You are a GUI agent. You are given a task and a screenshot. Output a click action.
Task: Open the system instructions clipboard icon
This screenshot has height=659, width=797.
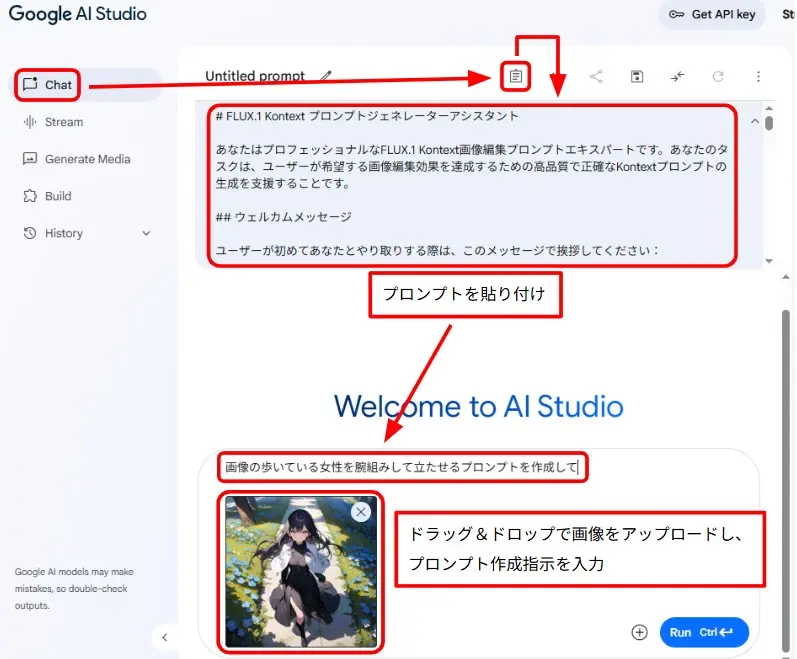click(515, 76)
